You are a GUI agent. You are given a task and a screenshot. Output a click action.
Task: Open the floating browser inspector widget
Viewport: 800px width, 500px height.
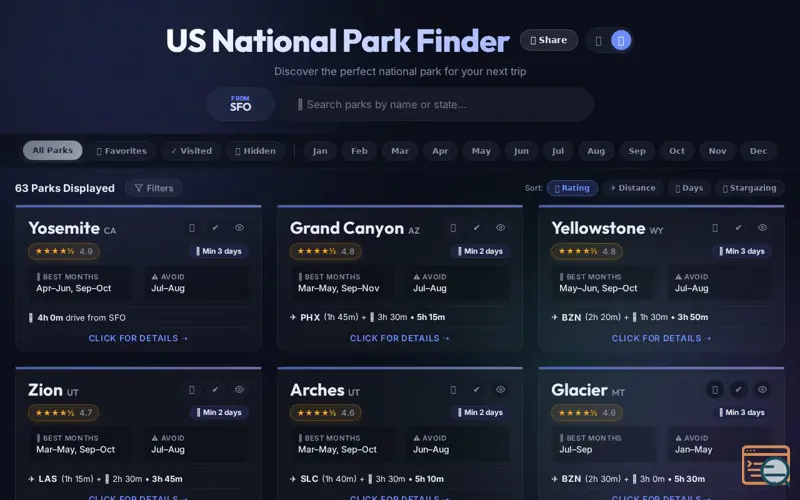pos(766,465)
